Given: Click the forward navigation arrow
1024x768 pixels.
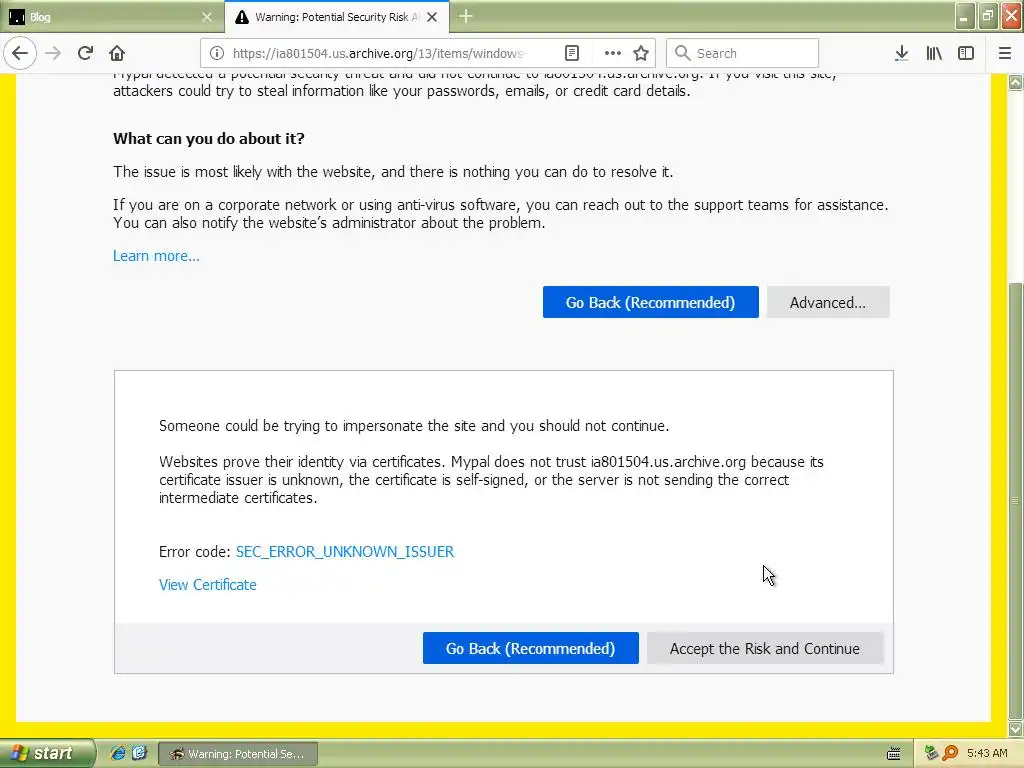Looking at the screenshot, I should [53, 53].
